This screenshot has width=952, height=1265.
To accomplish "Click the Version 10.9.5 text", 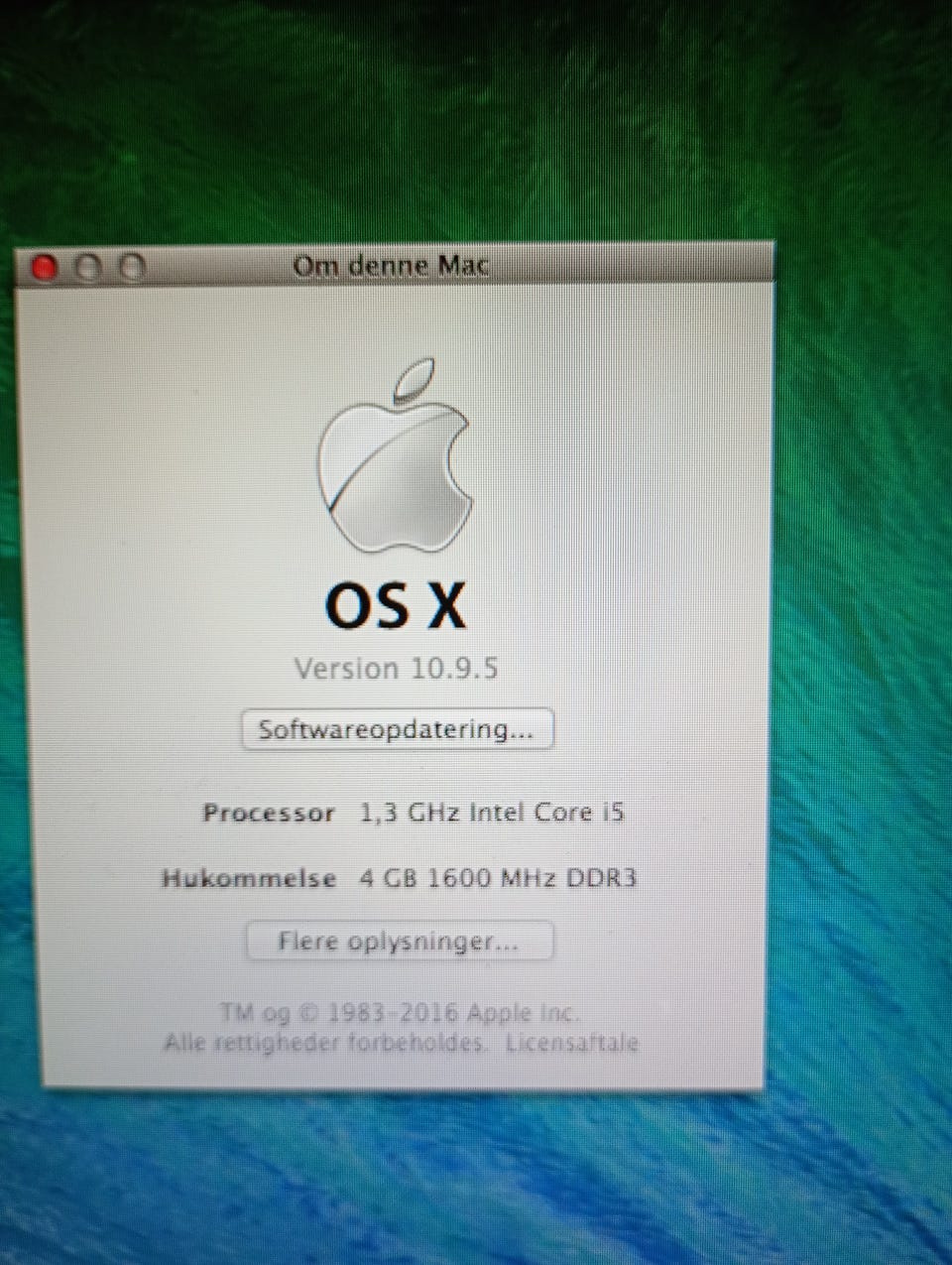I will pyautogui.click(x=396, y=669).
